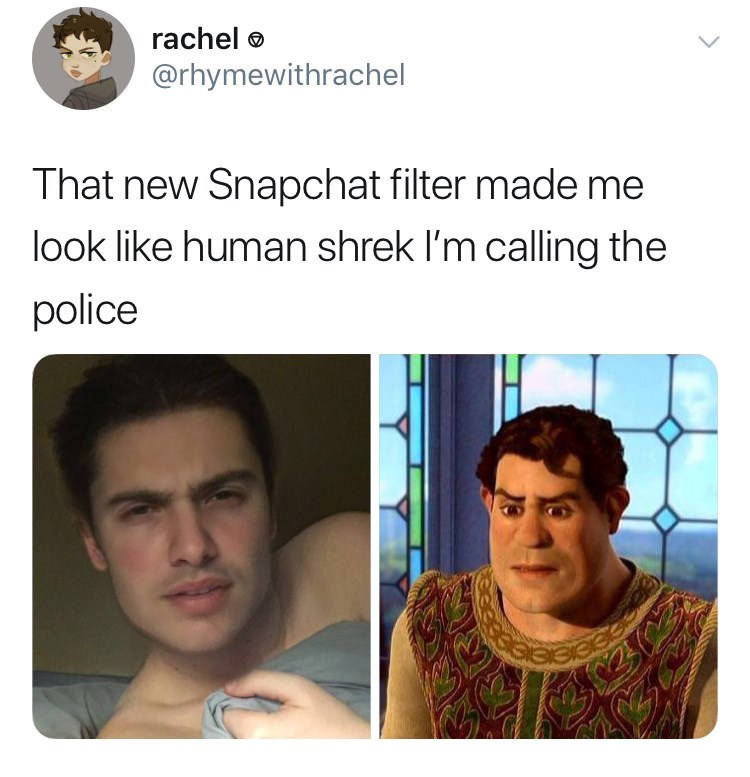View the right human Shrek image
750x777 pixels.
click(548, 546)
